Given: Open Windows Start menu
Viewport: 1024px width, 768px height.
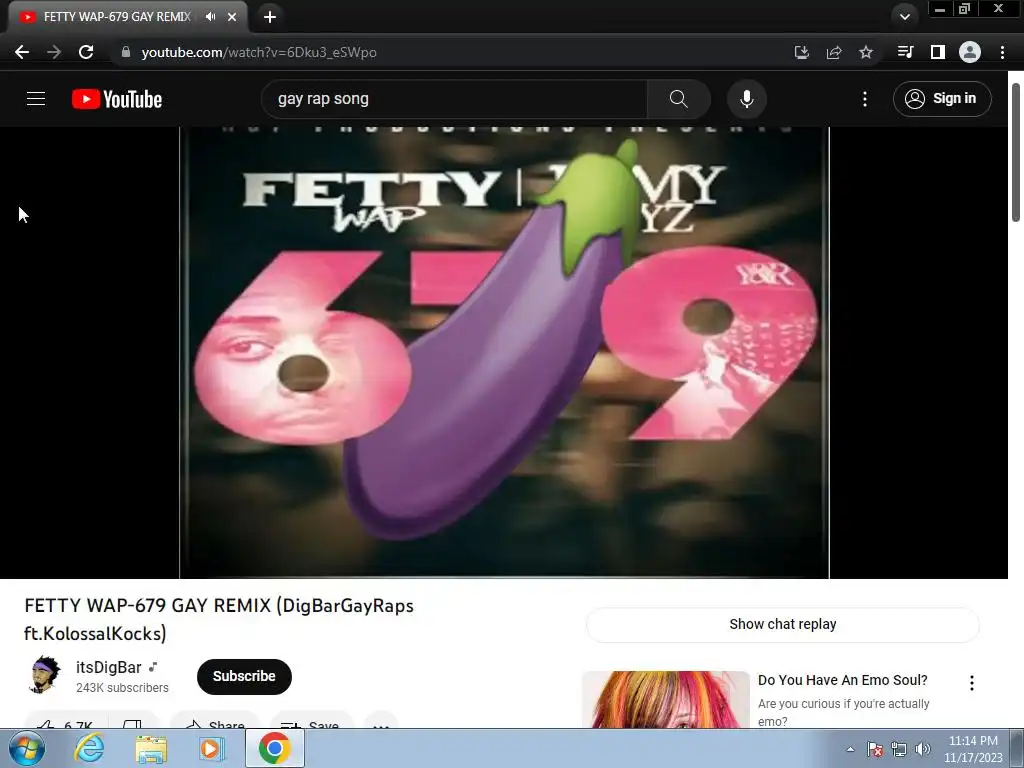Looking at the screenshot, I should click(x=26, y=748).
